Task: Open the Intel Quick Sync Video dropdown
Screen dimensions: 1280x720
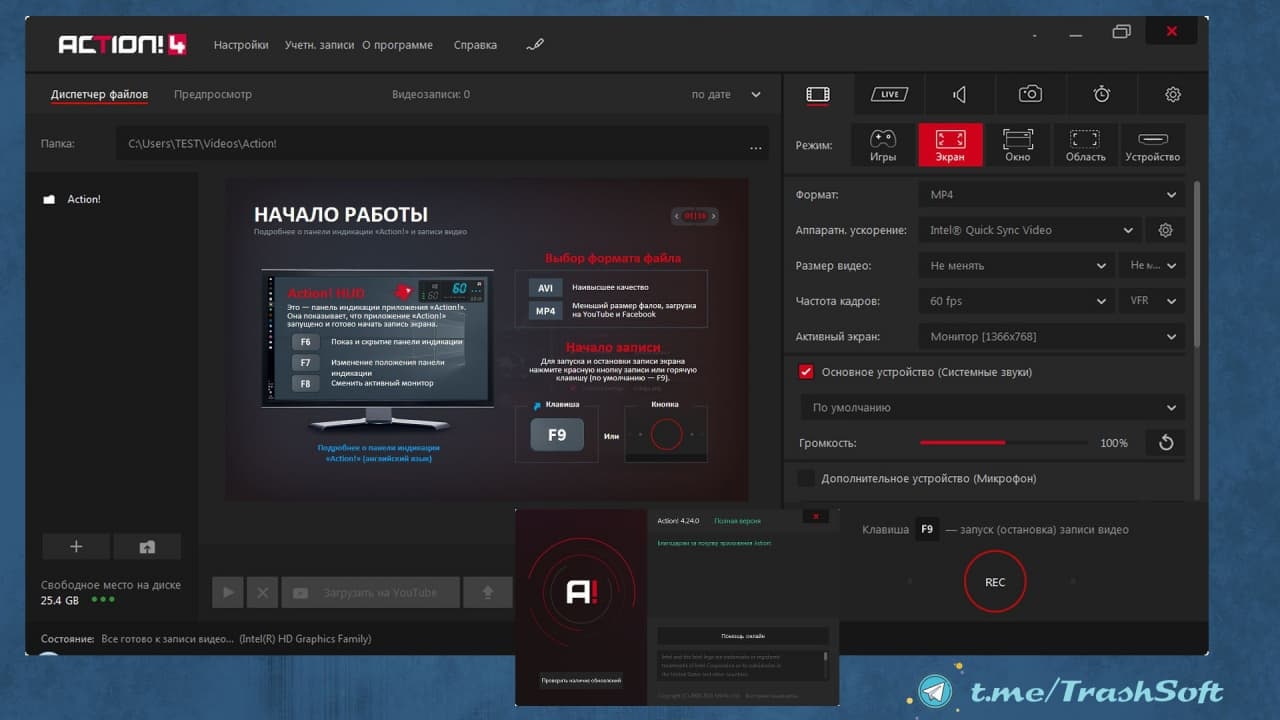Action: click(x=1030, y=230)
